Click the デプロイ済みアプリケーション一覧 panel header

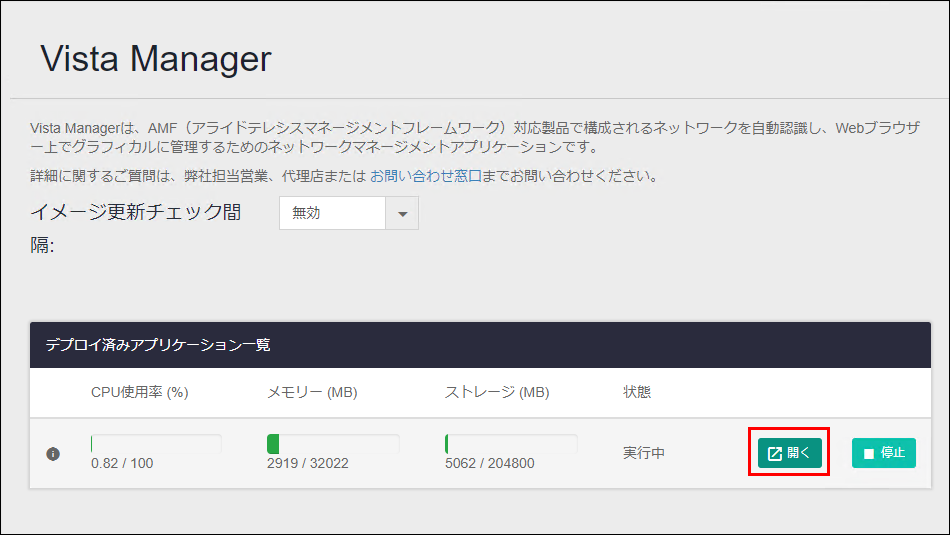[480, 345]
